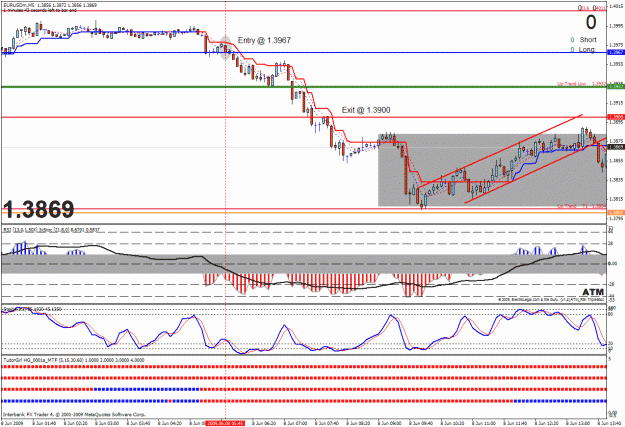The height and width of the screenshot is (427, 625).
Task: Click the orange price tag on the price axis
Action: tap(616, 213)
